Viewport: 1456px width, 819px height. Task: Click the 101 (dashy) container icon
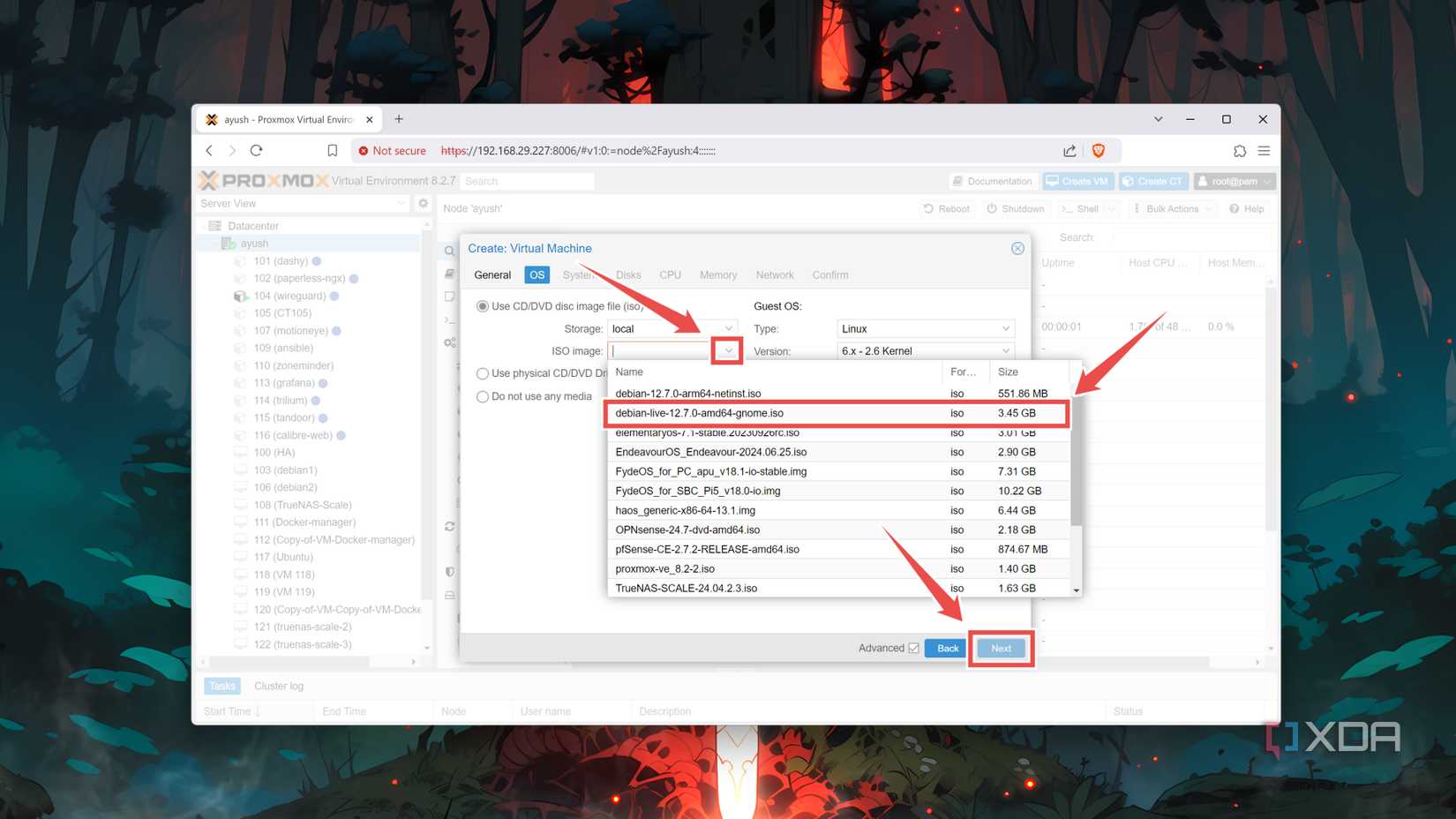241,261
